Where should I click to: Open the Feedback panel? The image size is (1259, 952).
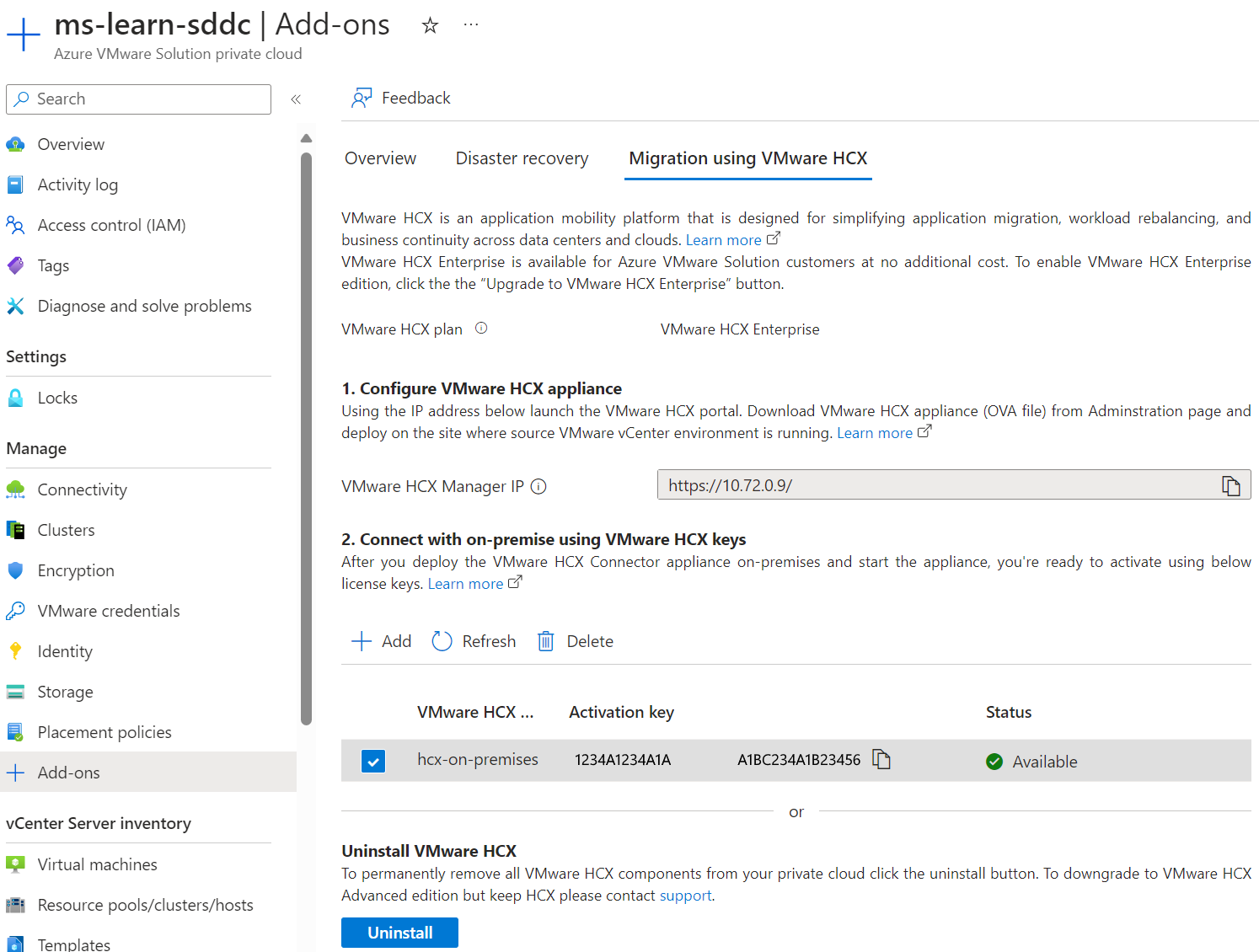(401, 98)
